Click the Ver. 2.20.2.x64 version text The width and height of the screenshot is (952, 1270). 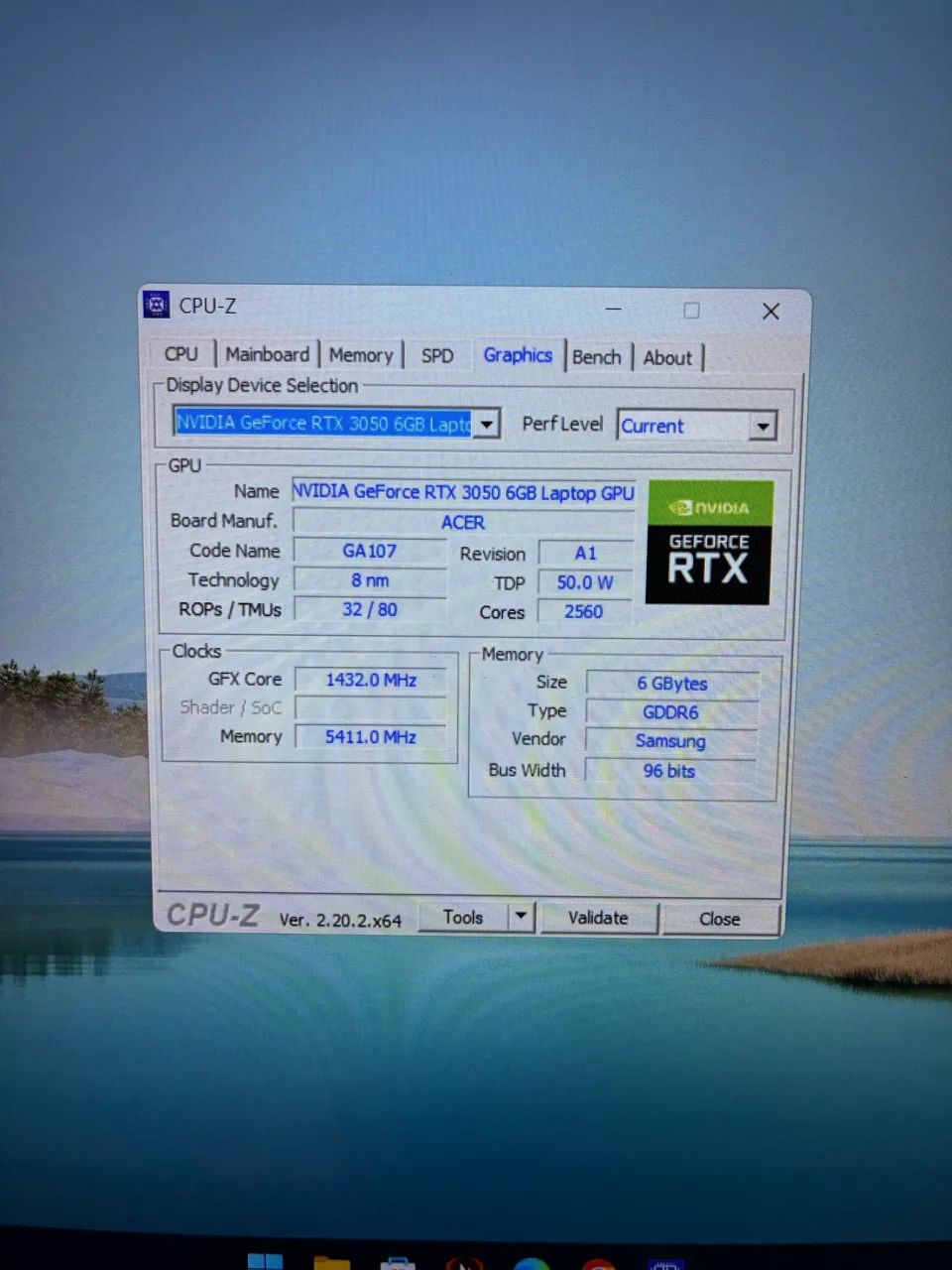tap(340, 920)
